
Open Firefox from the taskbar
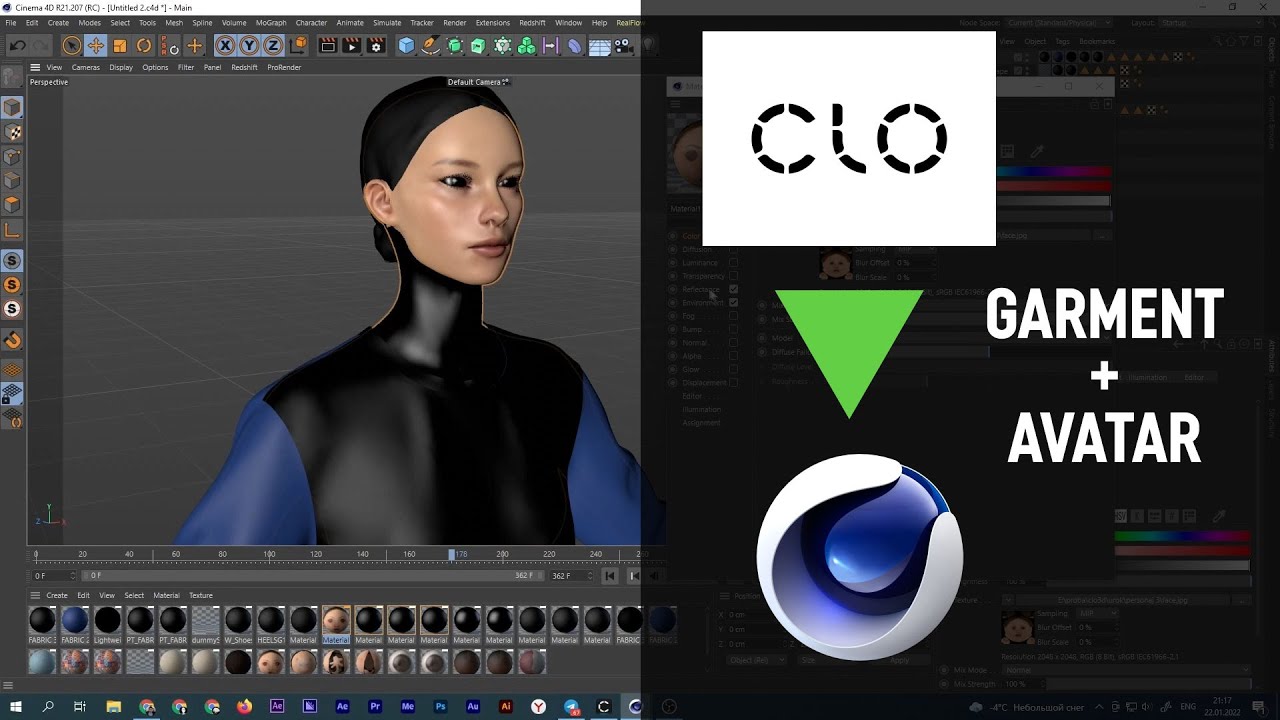point(245,706)
